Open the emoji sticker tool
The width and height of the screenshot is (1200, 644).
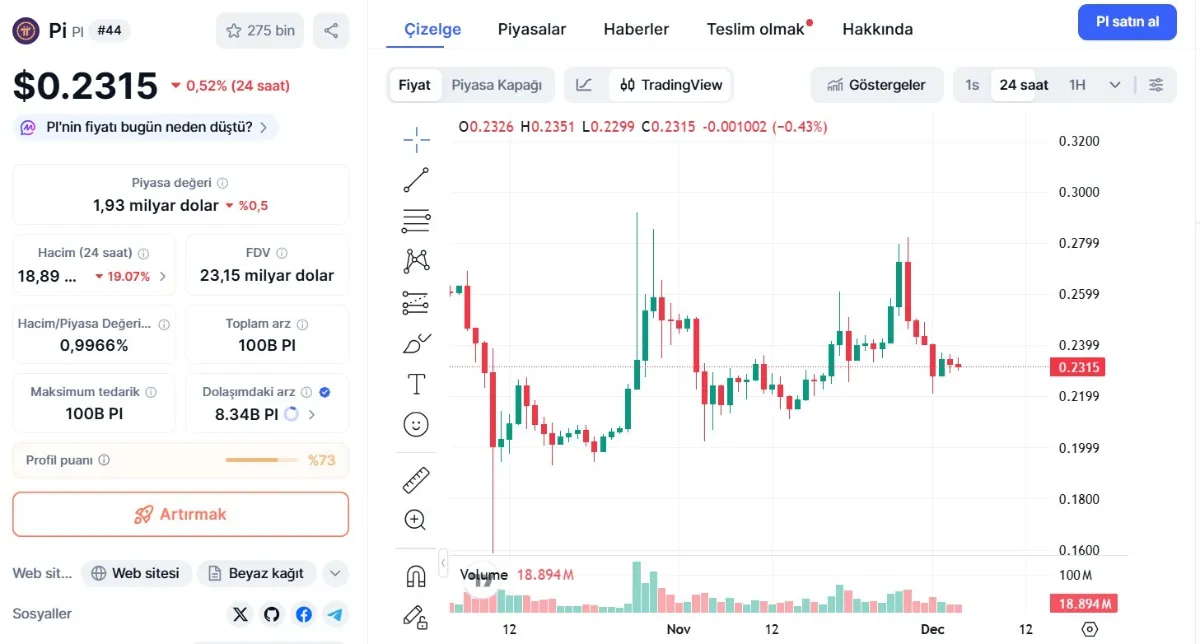click(x=416, y=425)
